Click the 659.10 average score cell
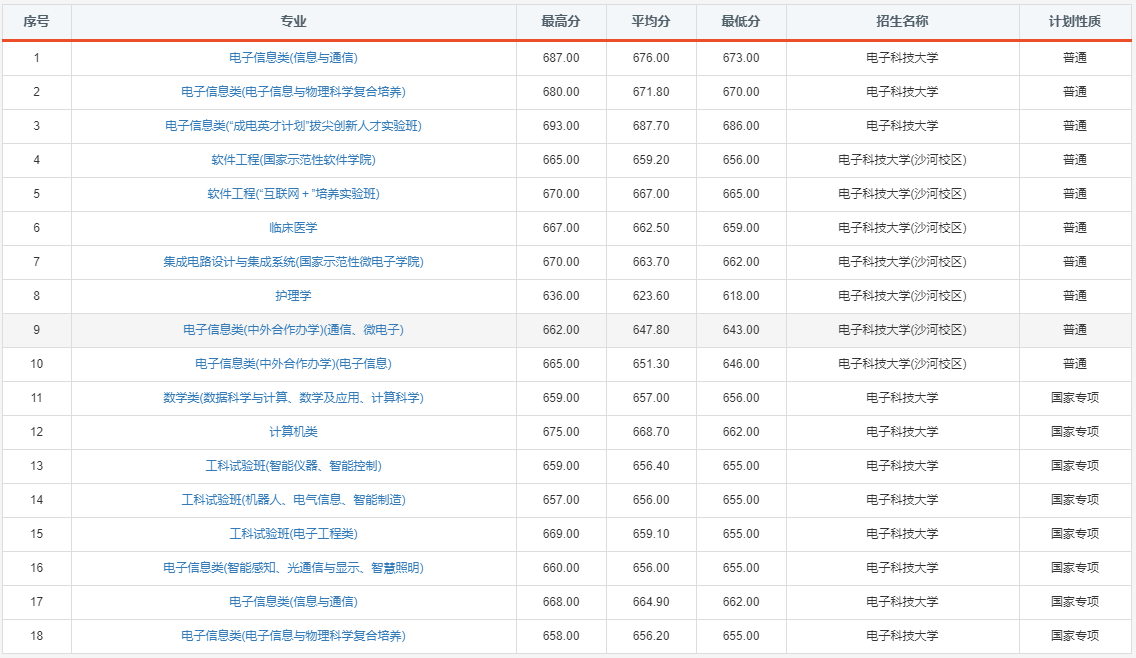This screenshot has height=658, width=1136. [651, 535]
